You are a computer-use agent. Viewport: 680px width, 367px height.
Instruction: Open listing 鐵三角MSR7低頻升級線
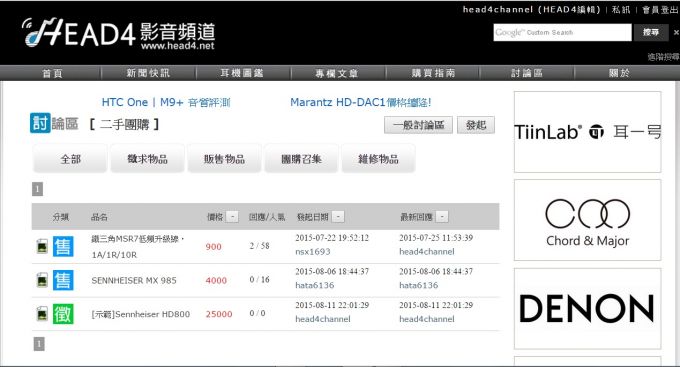[x=138, y=246]
